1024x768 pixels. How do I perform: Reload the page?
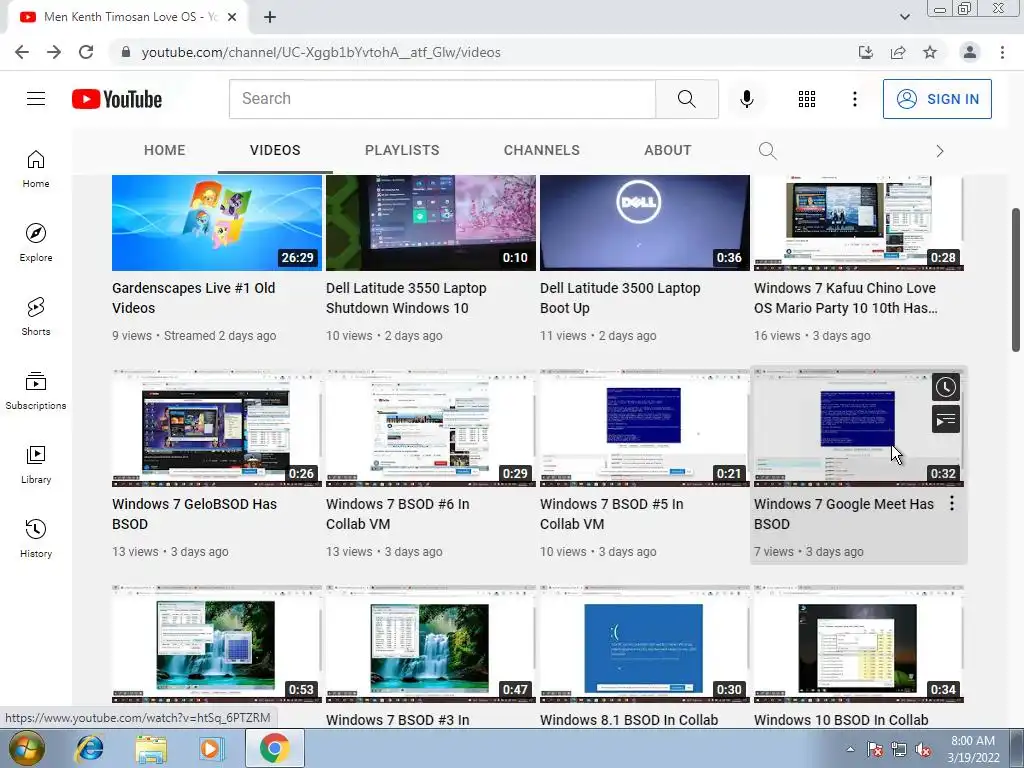86,52
